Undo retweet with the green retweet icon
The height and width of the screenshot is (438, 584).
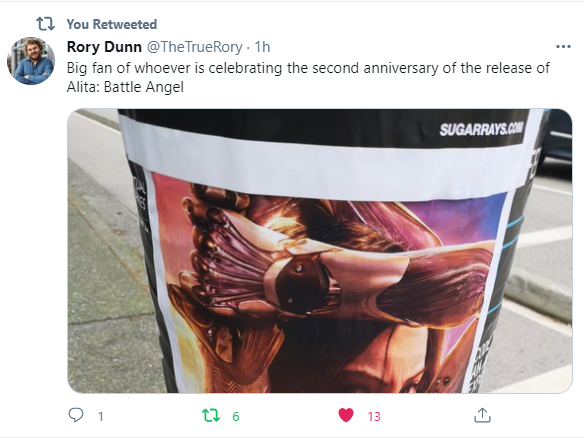pyautogui.click(x=211, y=415)
